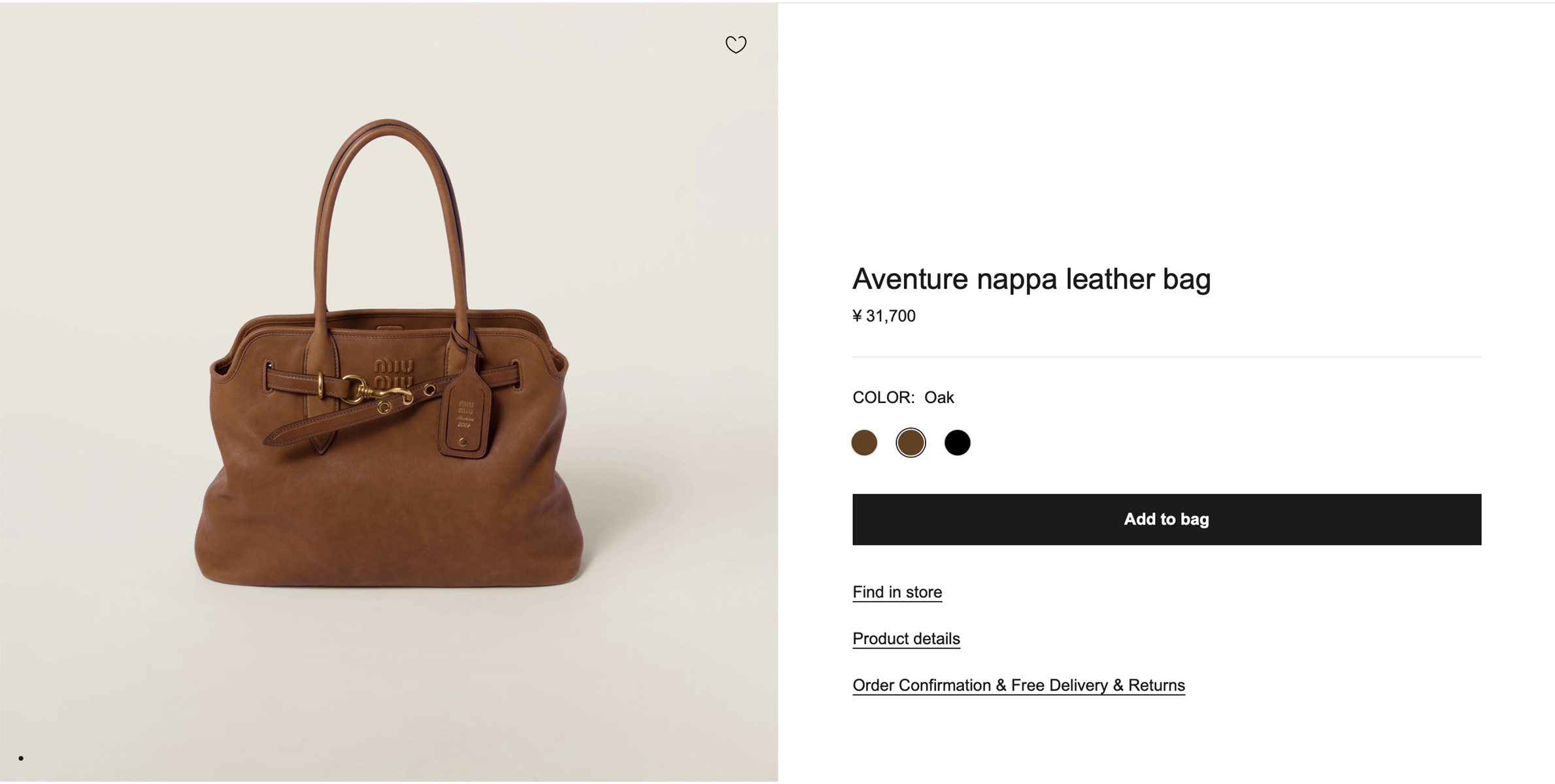Select the outlined Oak color swatch

911,443
